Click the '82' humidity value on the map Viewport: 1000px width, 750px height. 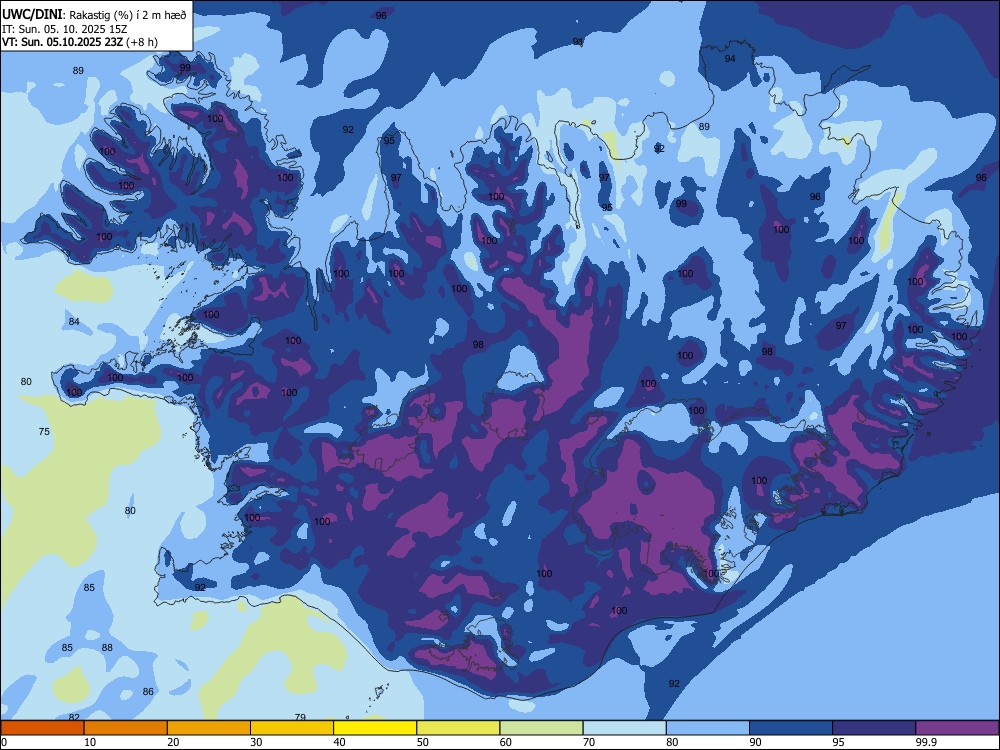74,718
